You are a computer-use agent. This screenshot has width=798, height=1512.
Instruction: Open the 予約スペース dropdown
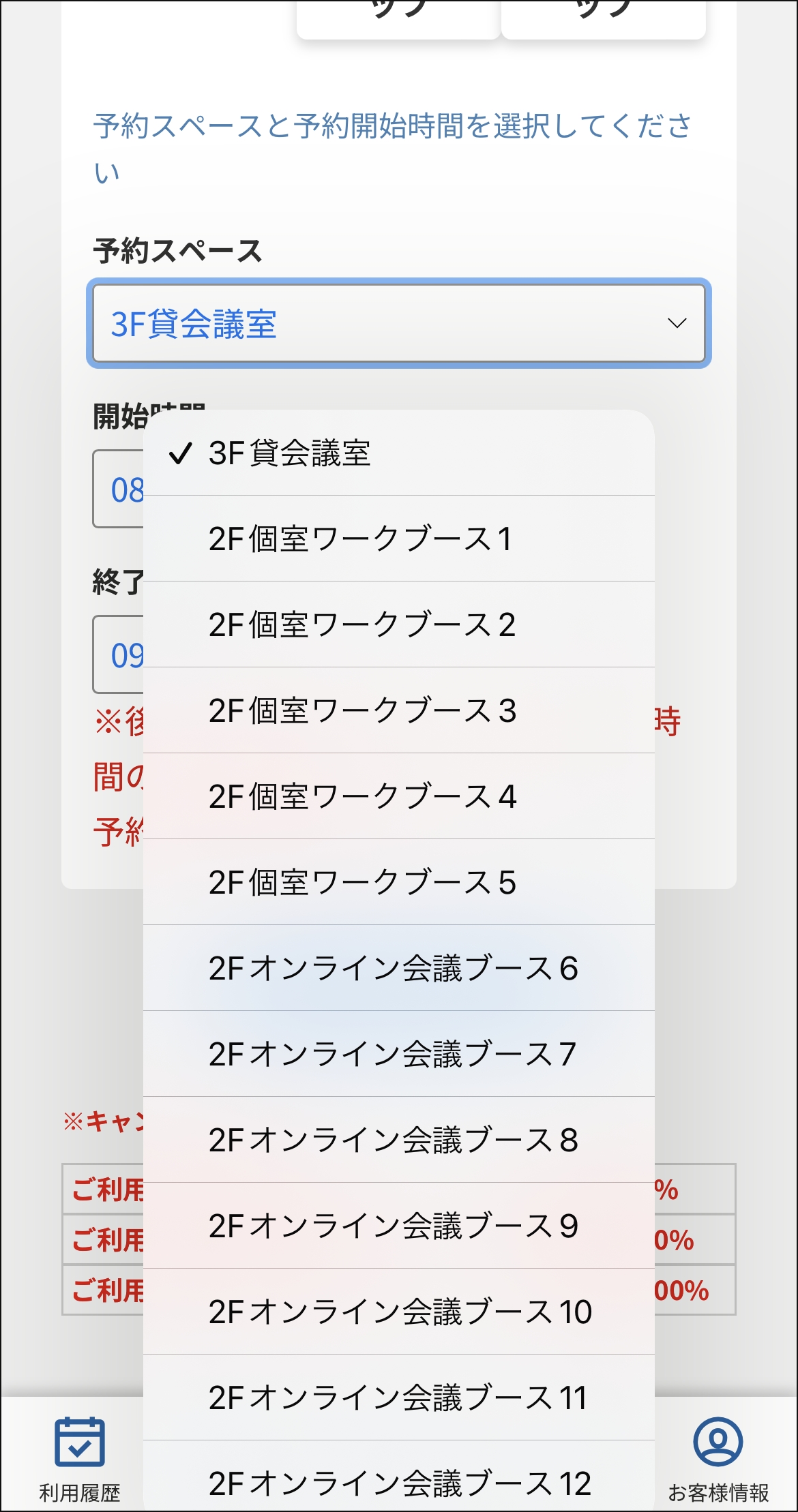(x=399, y=323)
